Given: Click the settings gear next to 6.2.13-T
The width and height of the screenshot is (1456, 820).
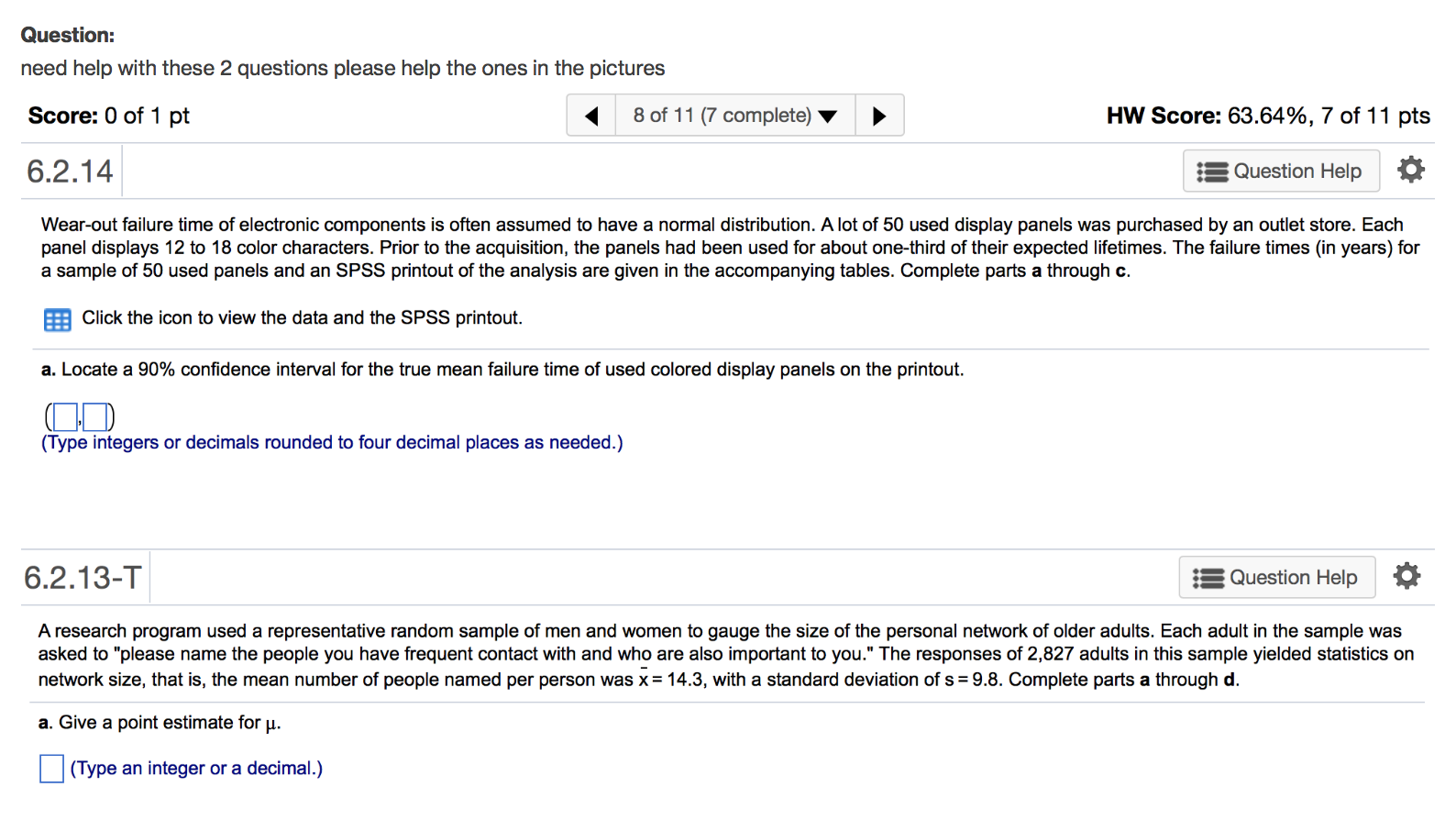Looking at the screenshot, I should [1406, 575].
